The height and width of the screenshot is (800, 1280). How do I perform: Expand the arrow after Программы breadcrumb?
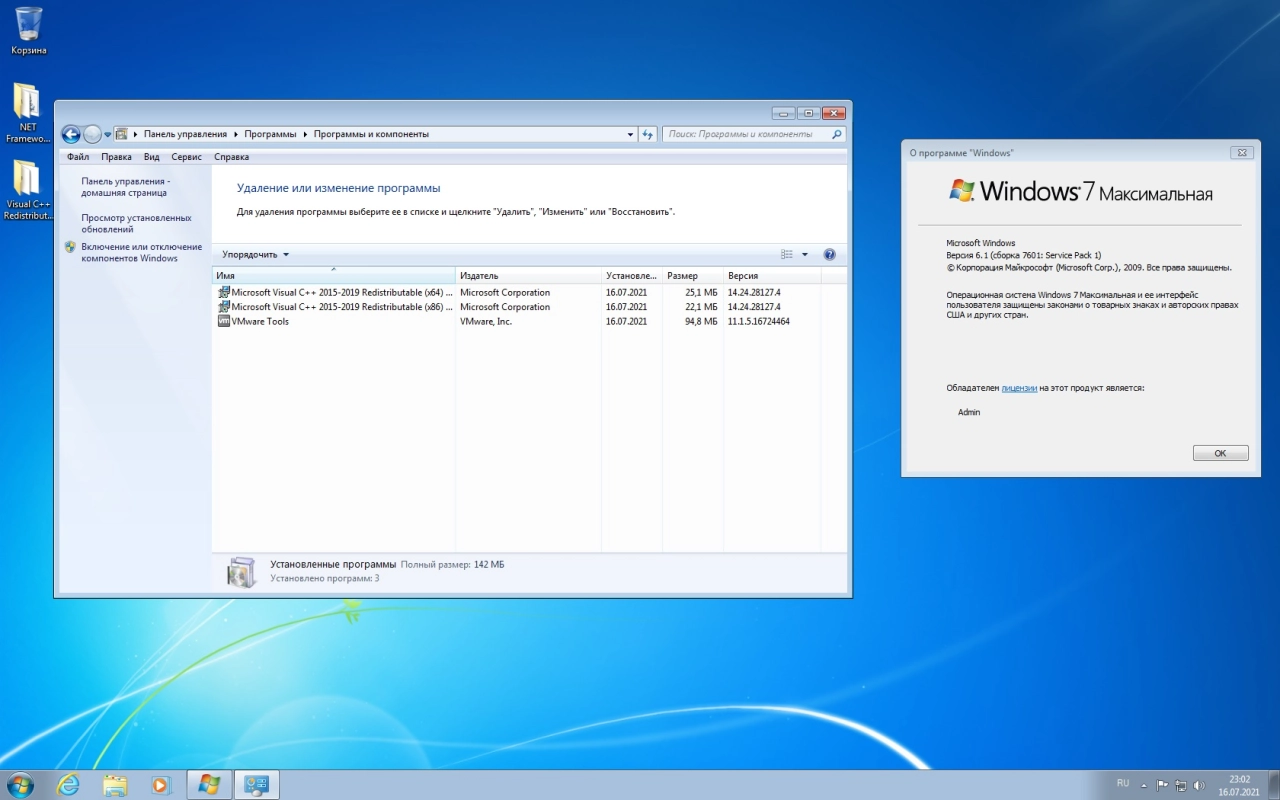click(306, 134)
